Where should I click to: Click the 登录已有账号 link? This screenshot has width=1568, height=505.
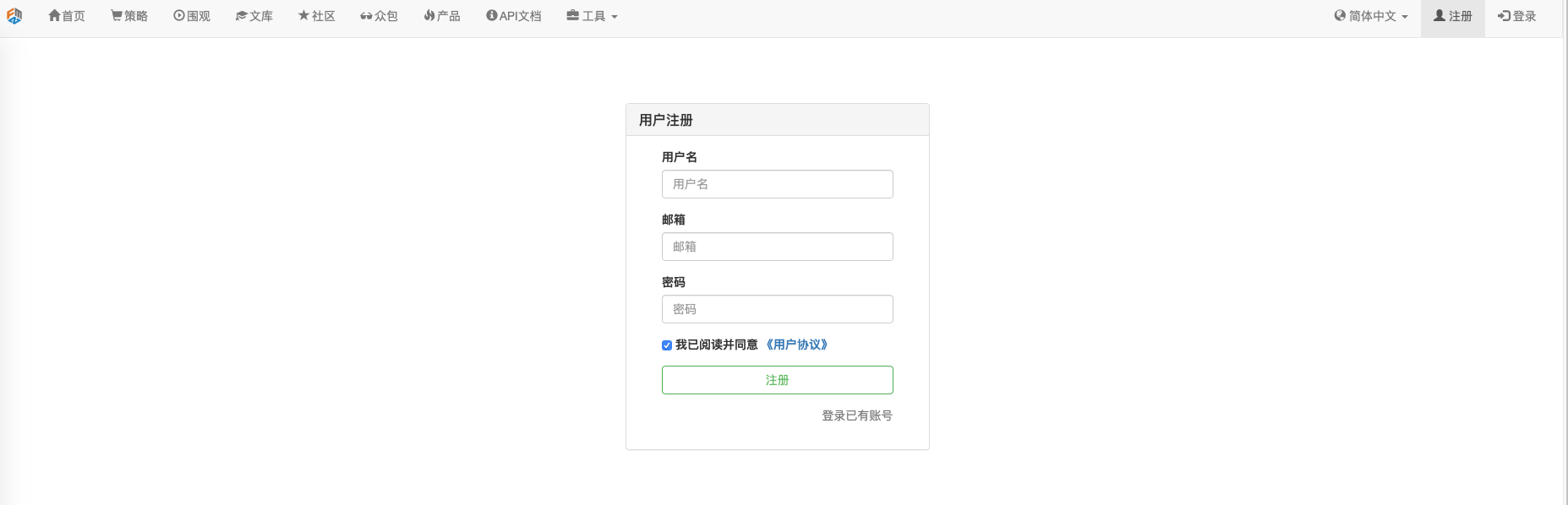click(857, 415)
